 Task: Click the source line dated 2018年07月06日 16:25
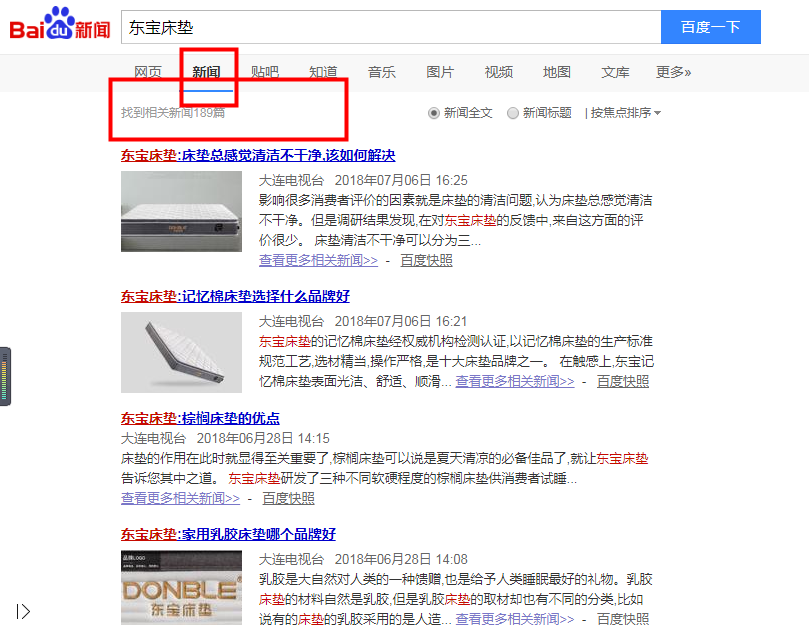(x=363, y=180)
